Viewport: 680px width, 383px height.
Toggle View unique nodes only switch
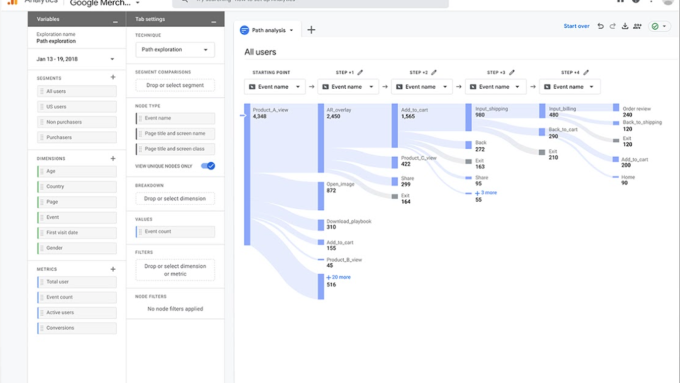click(x=208, y=166)
